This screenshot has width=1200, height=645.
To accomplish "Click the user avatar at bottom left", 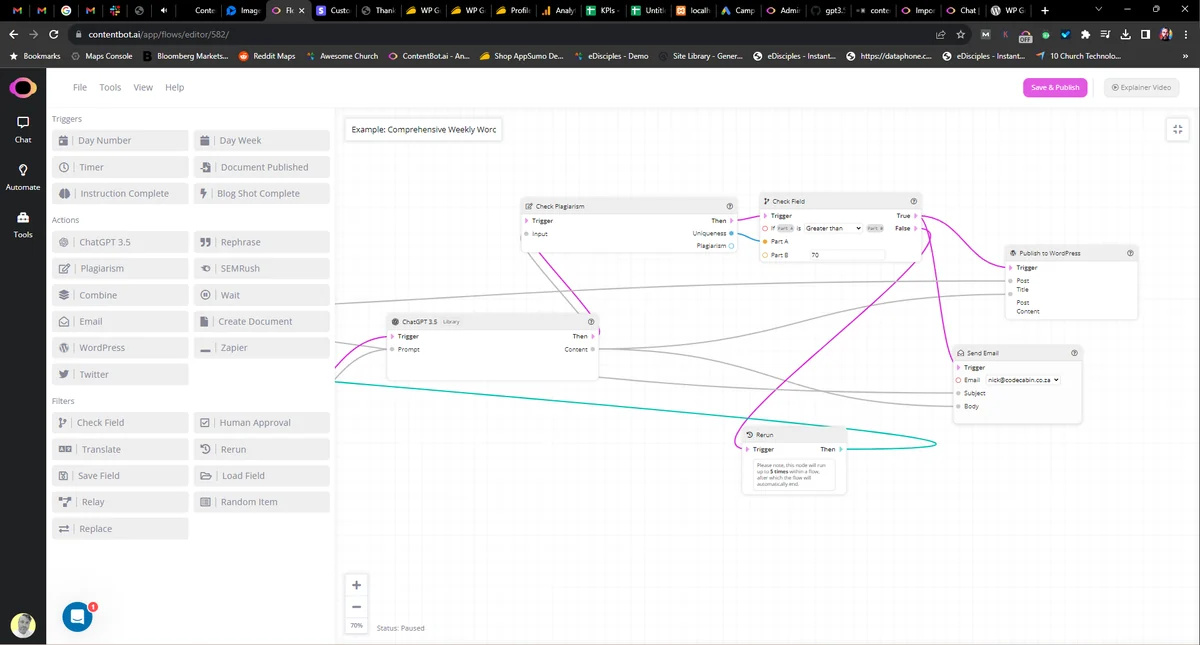I will coord(23,626).
